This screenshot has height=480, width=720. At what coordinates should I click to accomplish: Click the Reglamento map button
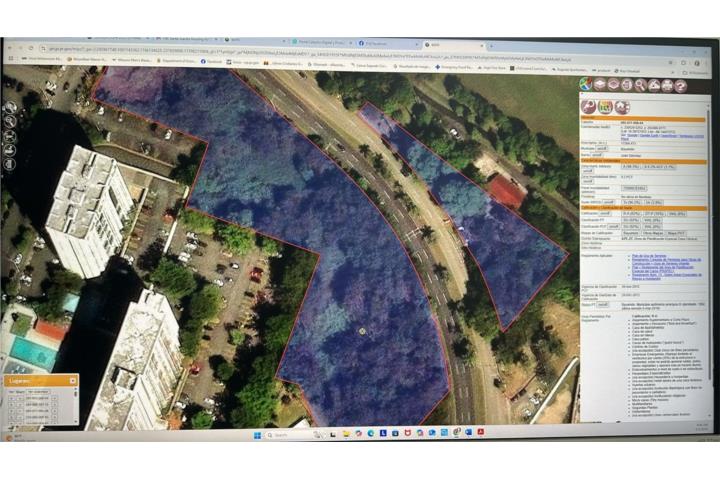tap(630, 233)
